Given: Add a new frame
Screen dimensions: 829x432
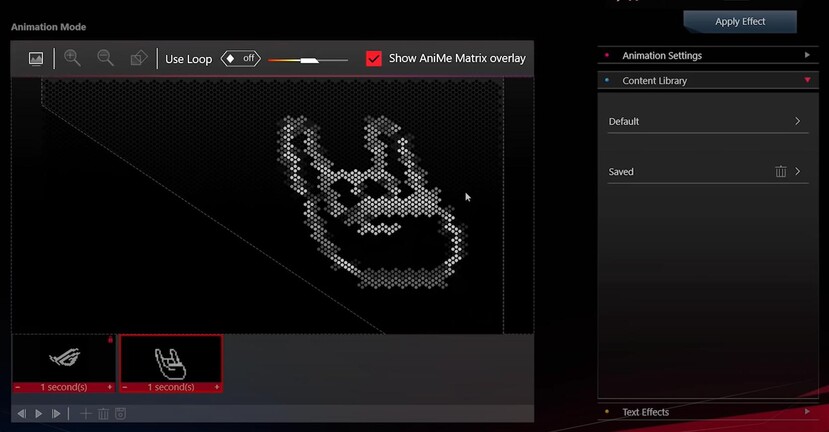Looking at the screenshot, I should pyautogui.click(x=86, y=413).
